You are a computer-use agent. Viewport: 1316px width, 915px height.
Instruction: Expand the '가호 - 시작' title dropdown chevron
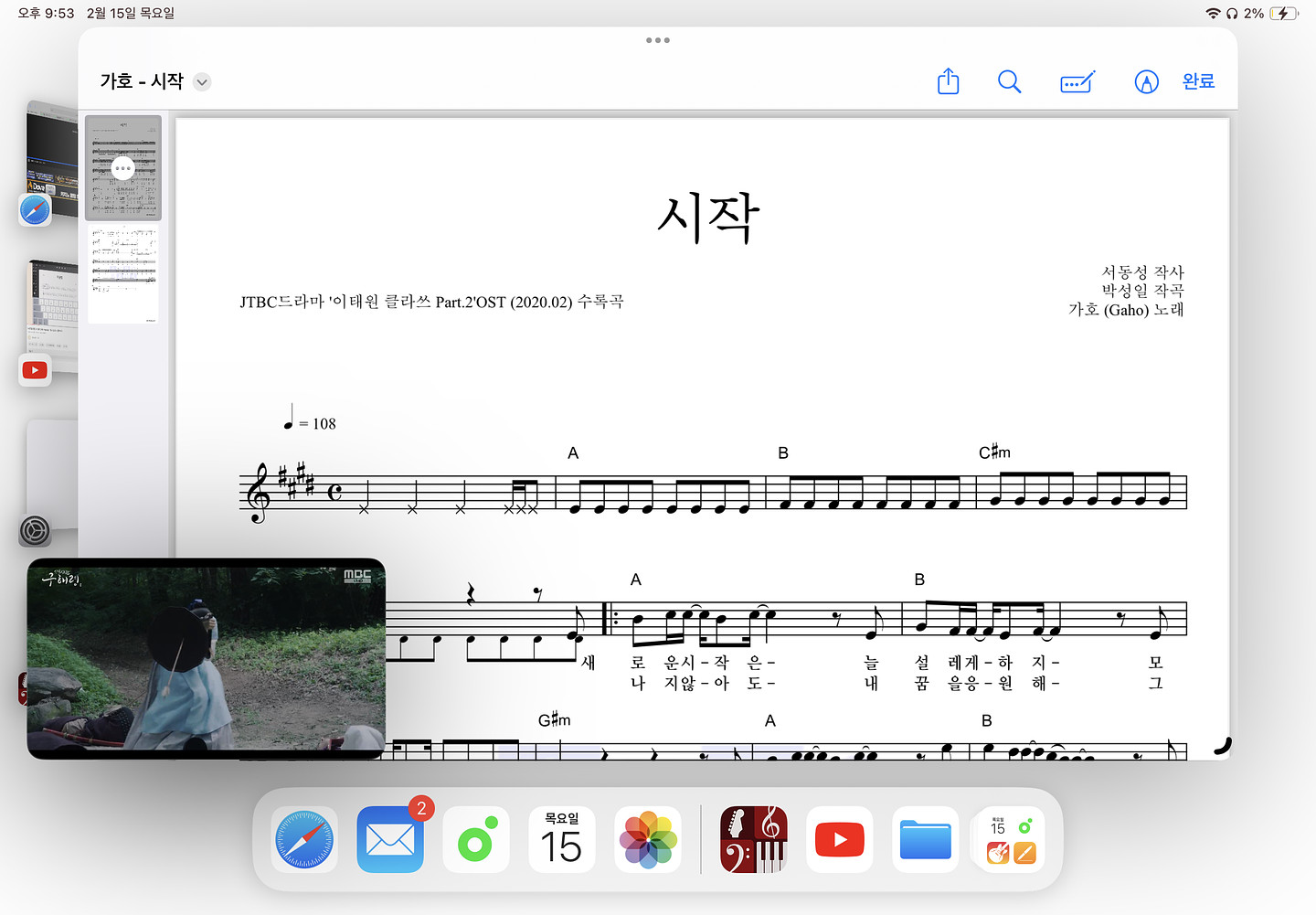(x=202, y=82)
